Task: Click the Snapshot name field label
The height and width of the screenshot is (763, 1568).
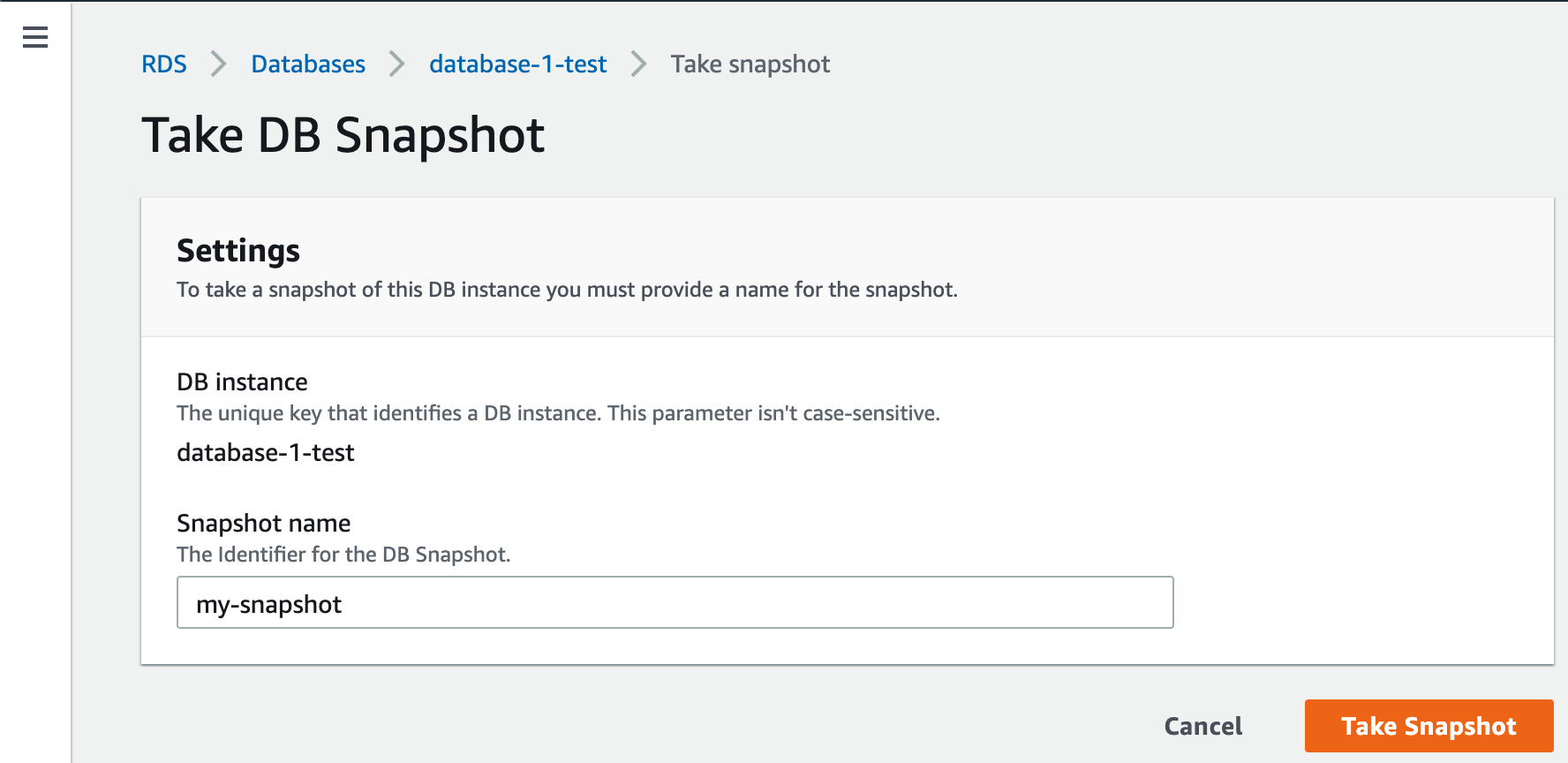Action: (x=263, y=523)
